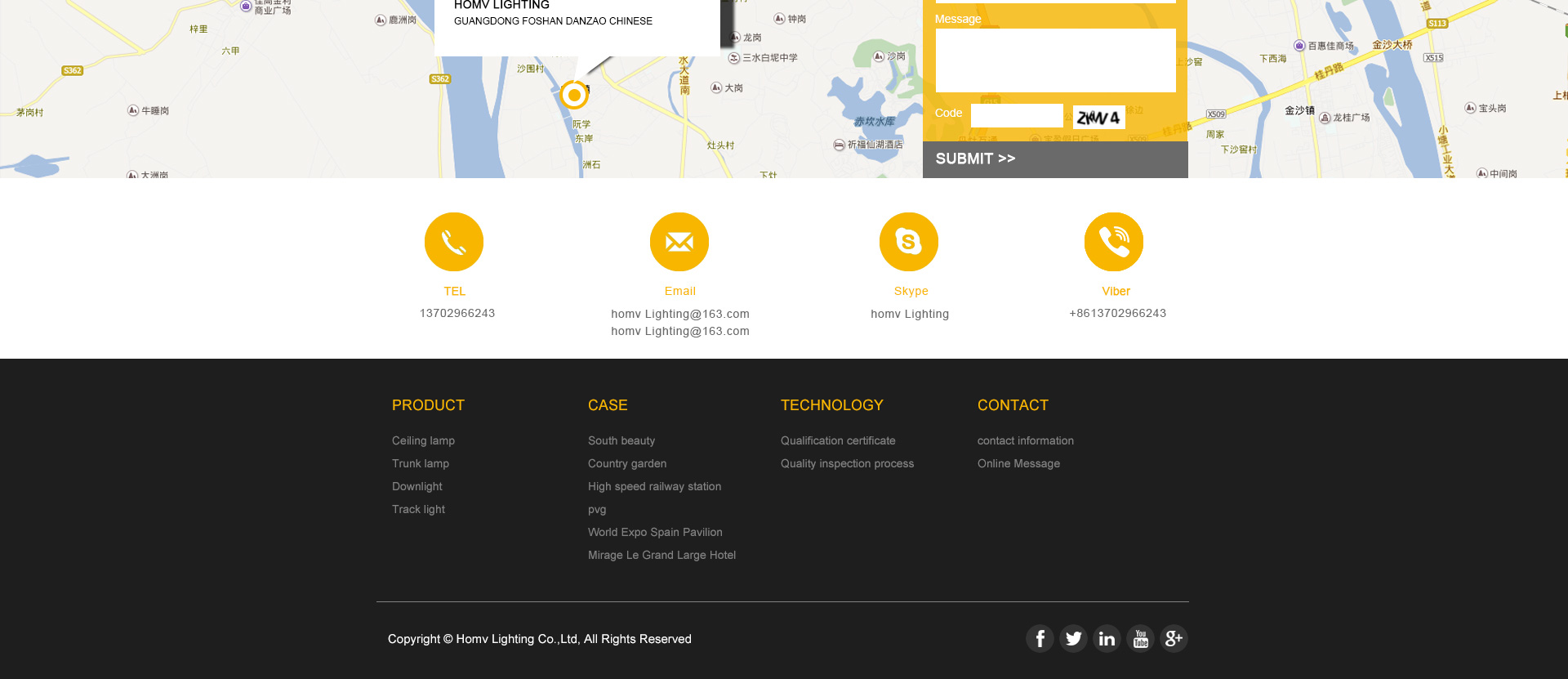Click the yellow TEL phone icon
This screenshot has width=1568, height=679.
(x=454, y=242)
